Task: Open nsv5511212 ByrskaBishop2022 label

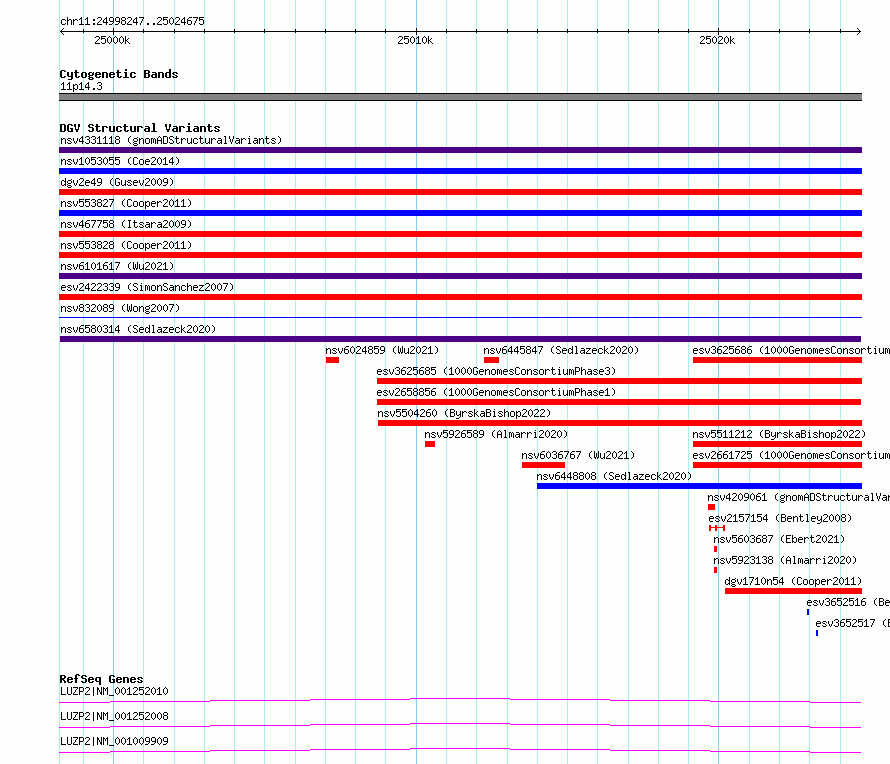Action: (779, 434)
